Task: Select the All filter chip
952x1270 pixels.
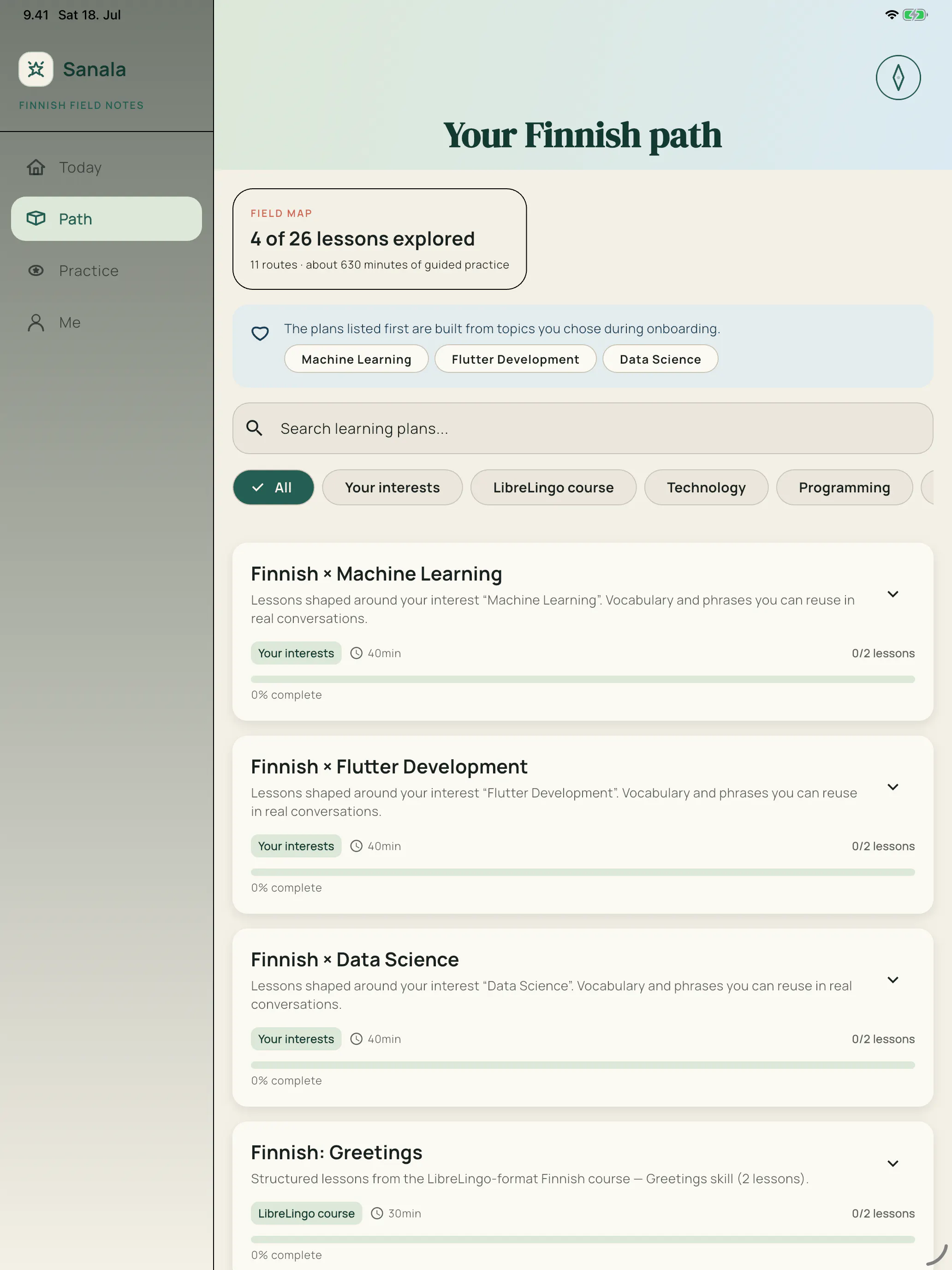Action: click(273, 487)
